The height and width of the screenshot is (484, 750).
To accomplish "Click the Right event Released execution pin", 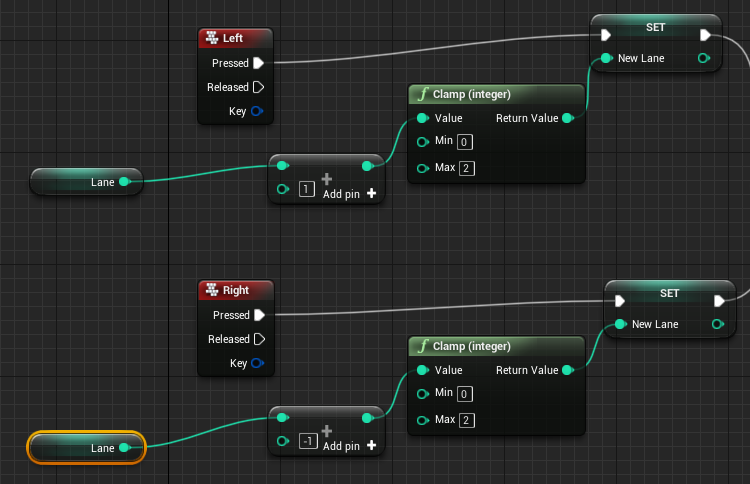I will point(258,339).
